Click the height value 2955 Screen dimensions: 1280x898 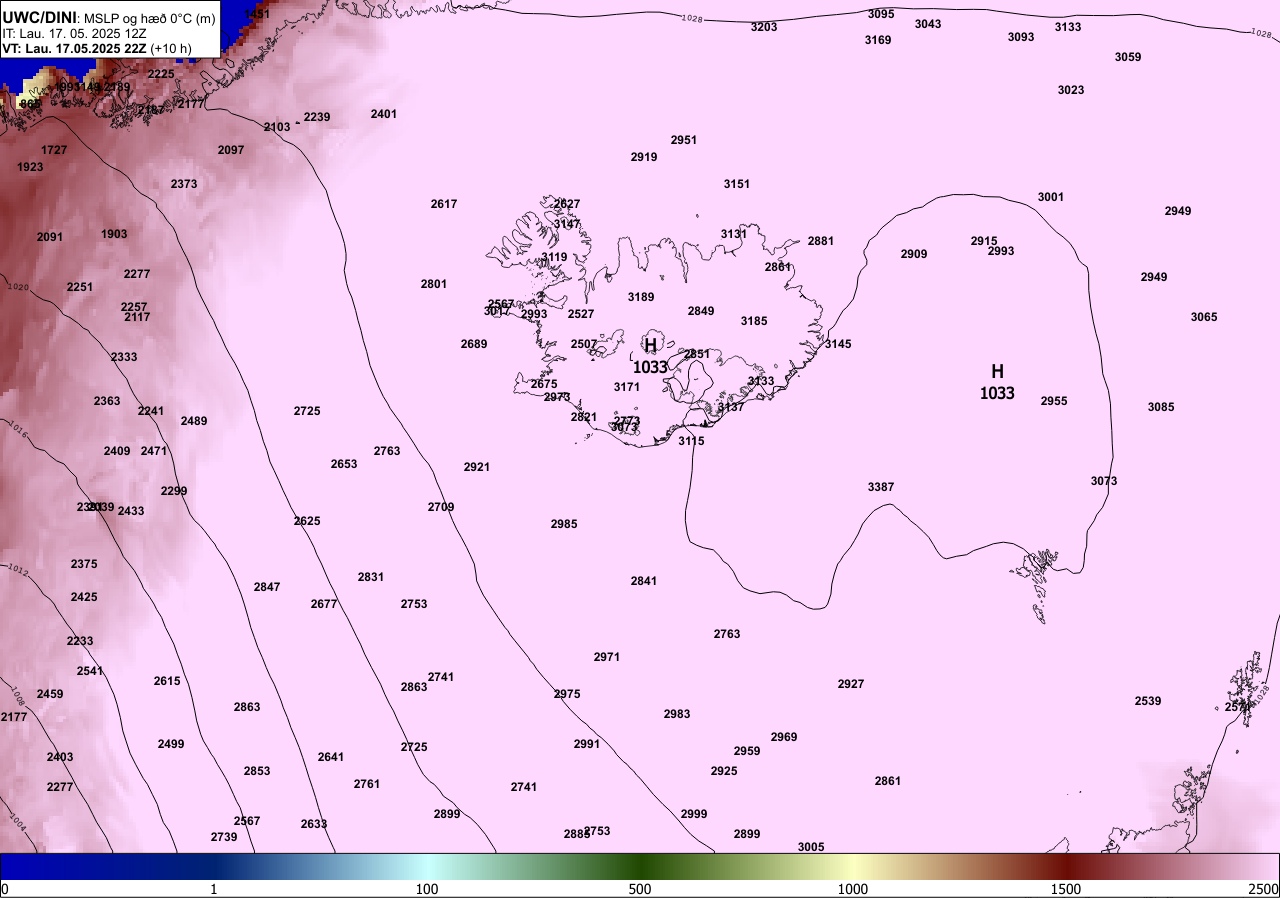pos(1054,401)
